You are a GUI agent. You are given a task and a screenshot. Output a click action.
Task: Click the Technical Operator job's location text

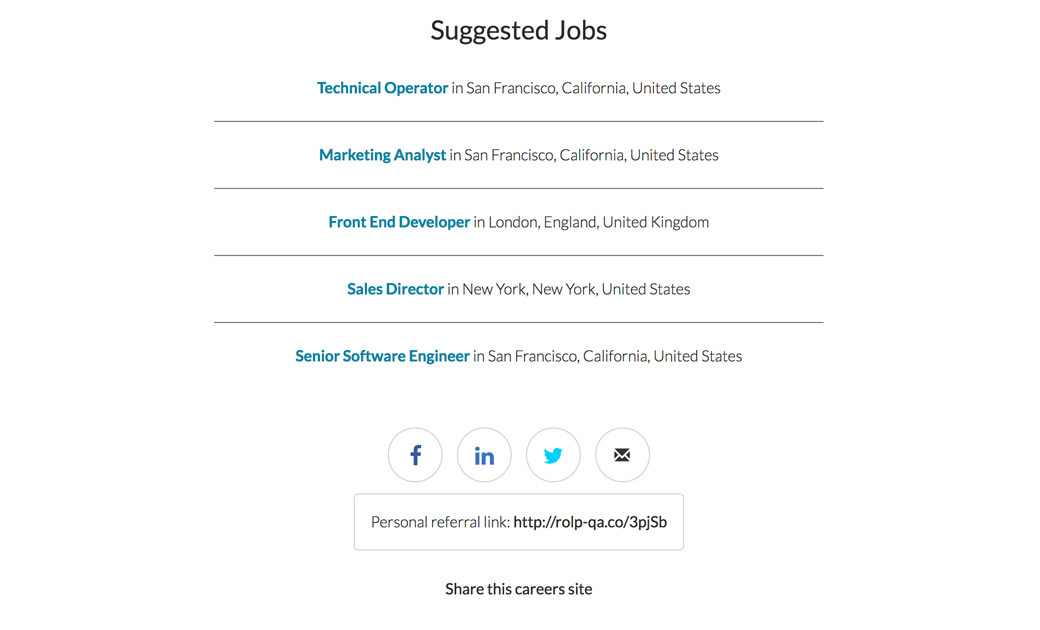593,88
